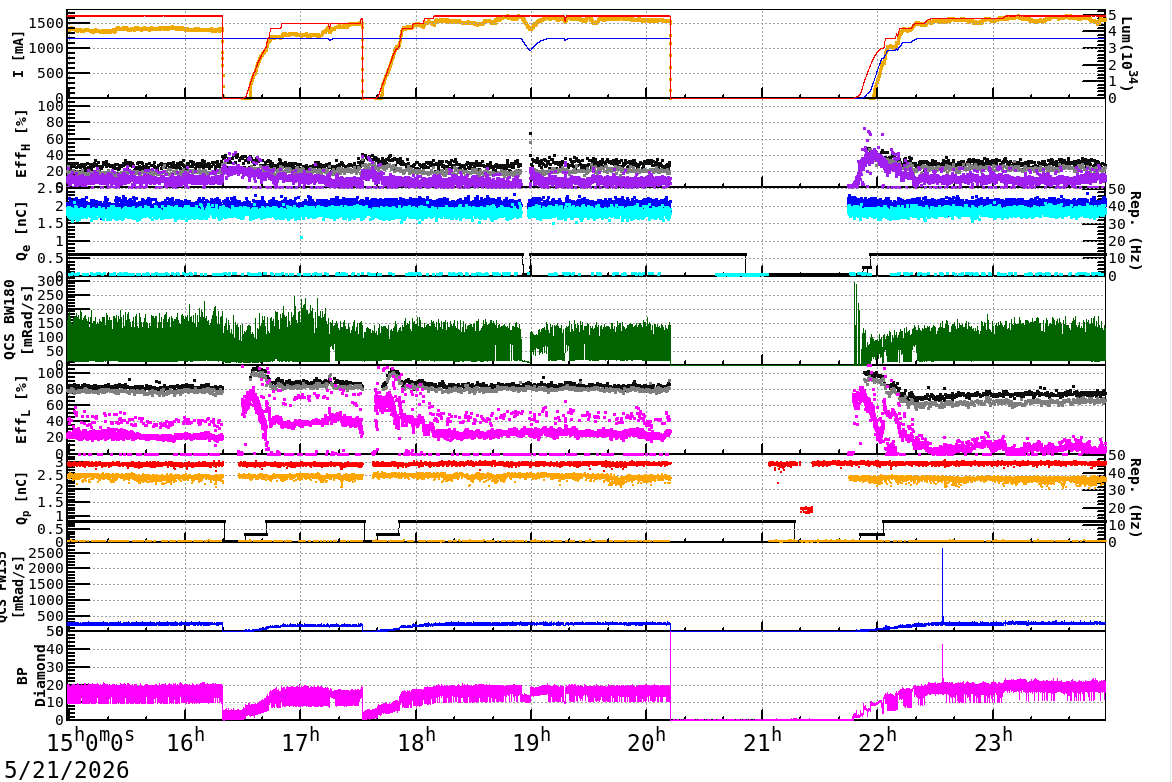This screenshot has width=1172, height=782.
Task: Pick the 19h time axis label
Action: click(531, 740)
